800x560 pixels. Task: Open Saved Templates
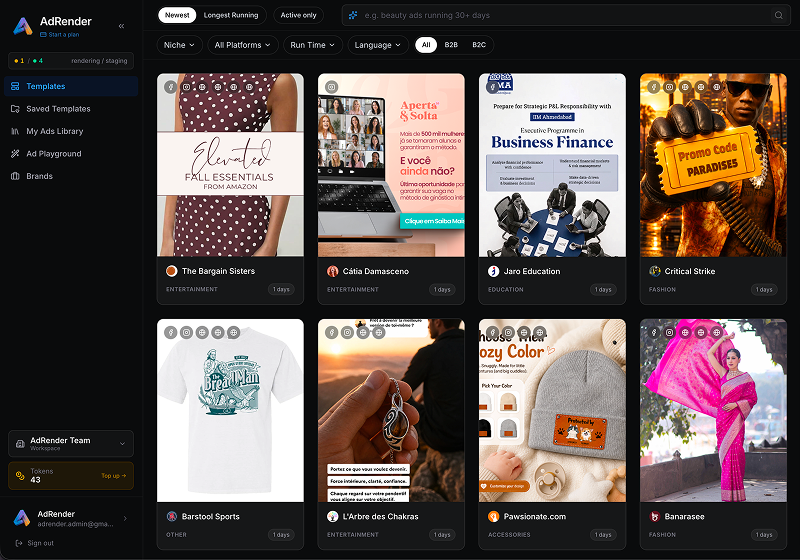tap(71, 109)
